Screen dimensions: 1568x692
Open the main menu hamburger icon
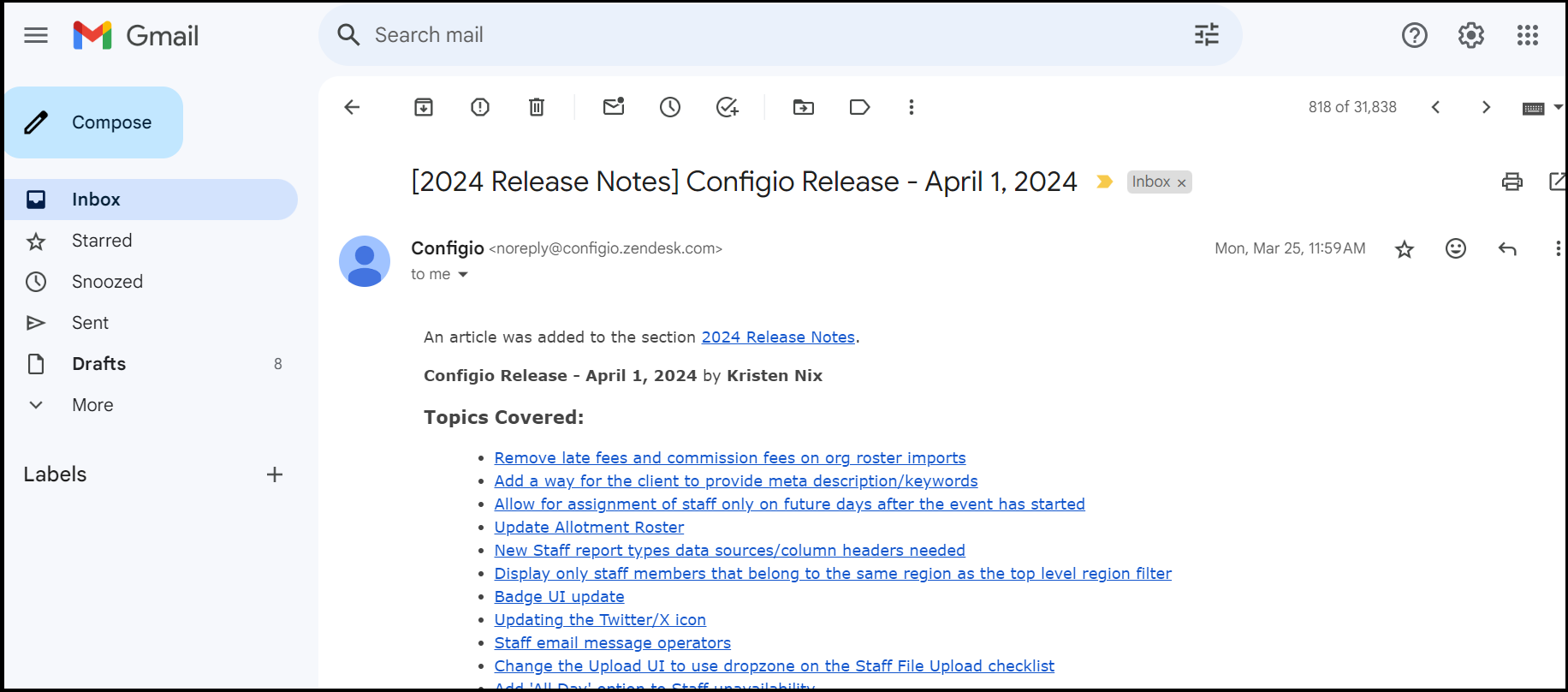36,35
